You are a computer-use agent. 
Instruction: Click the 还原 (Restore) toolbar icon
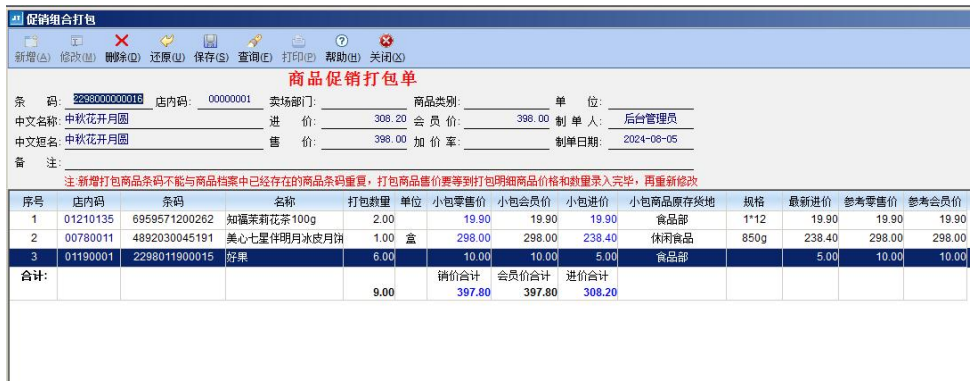(x=167, y=41)
